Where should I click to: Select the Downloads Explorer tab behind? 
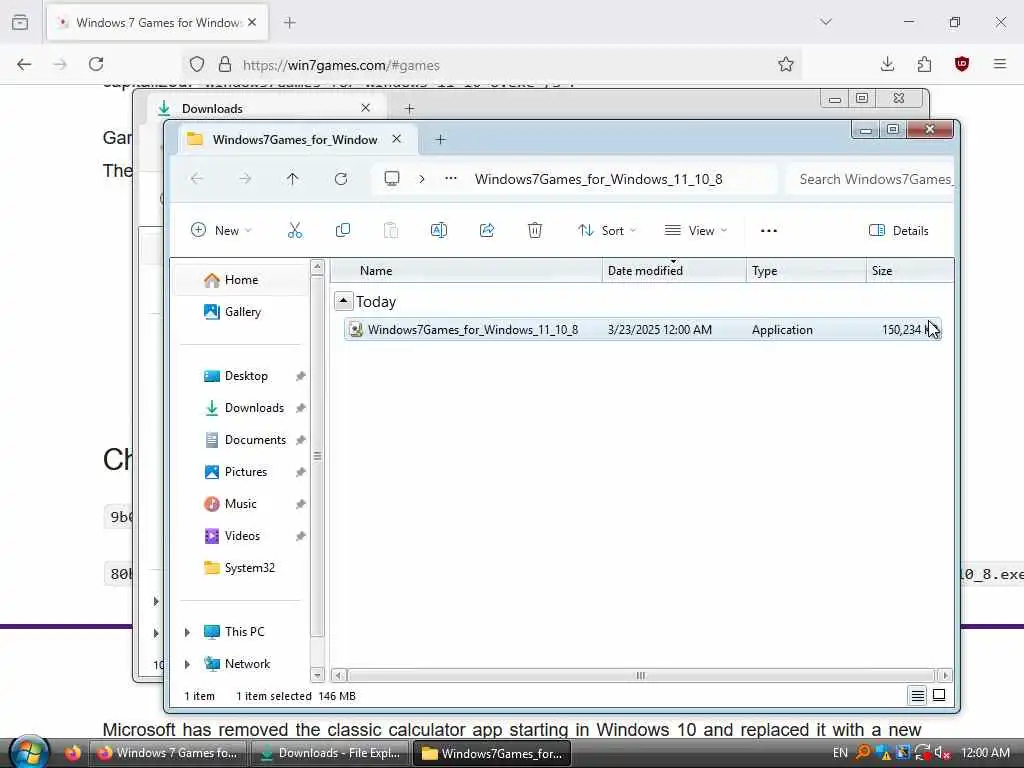(x=266, y=108)
